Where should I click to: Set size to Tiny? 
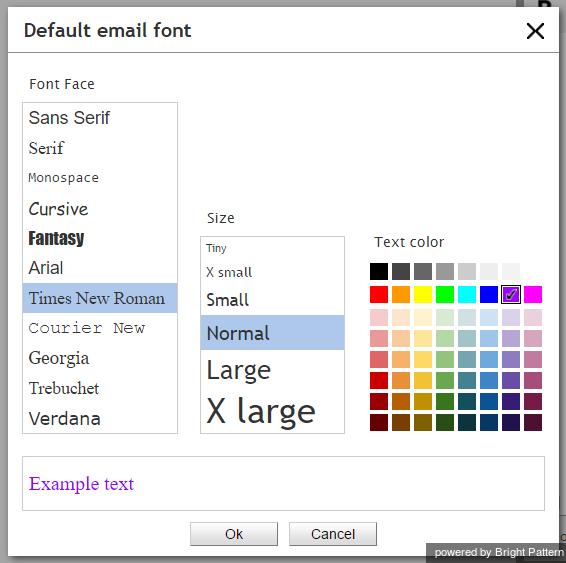point(273,248)
